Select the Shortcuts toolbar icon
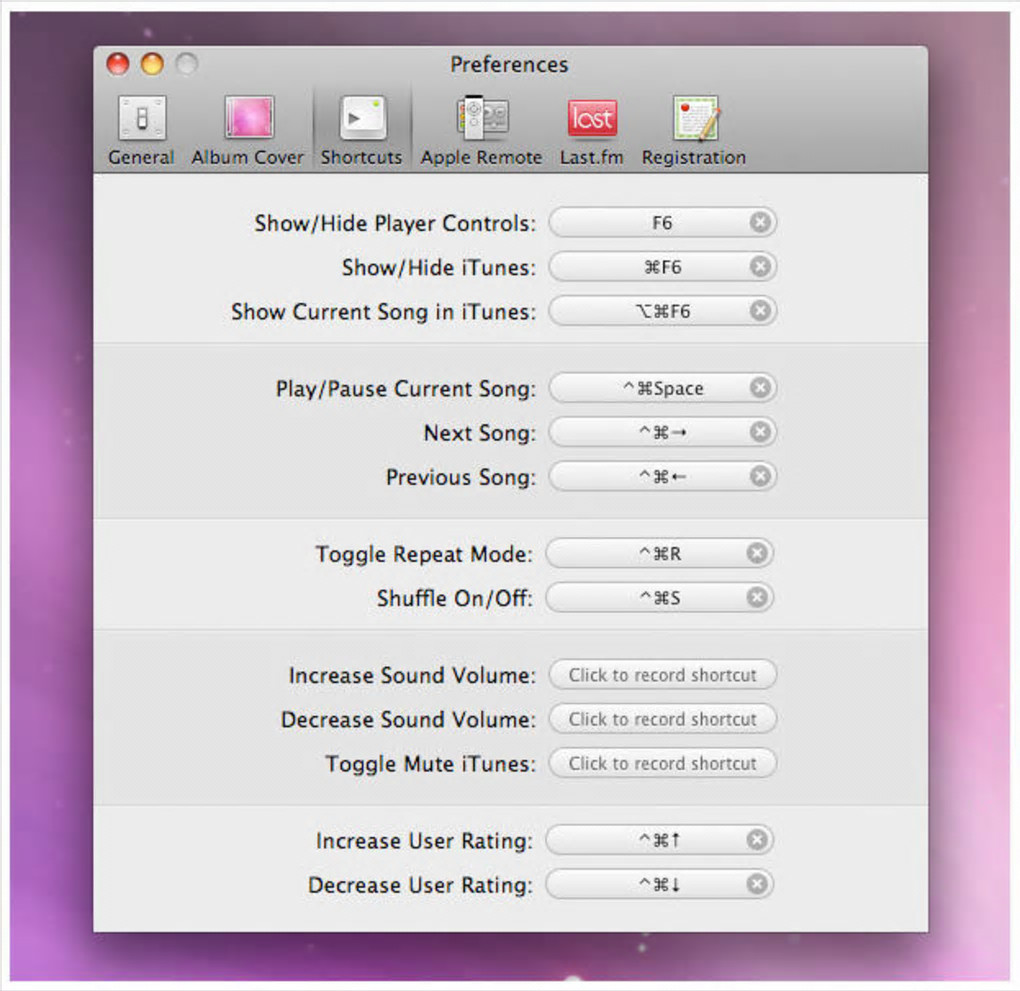This screenshot has width=1020, height=991. coord(361,120)
